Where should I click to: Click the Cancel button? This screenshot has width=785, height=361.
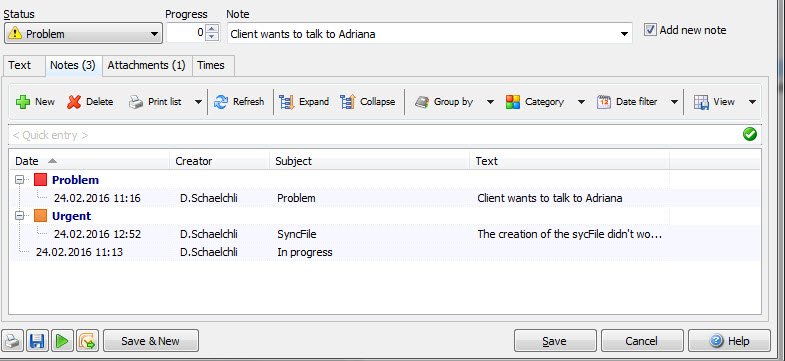click(641, 341)
